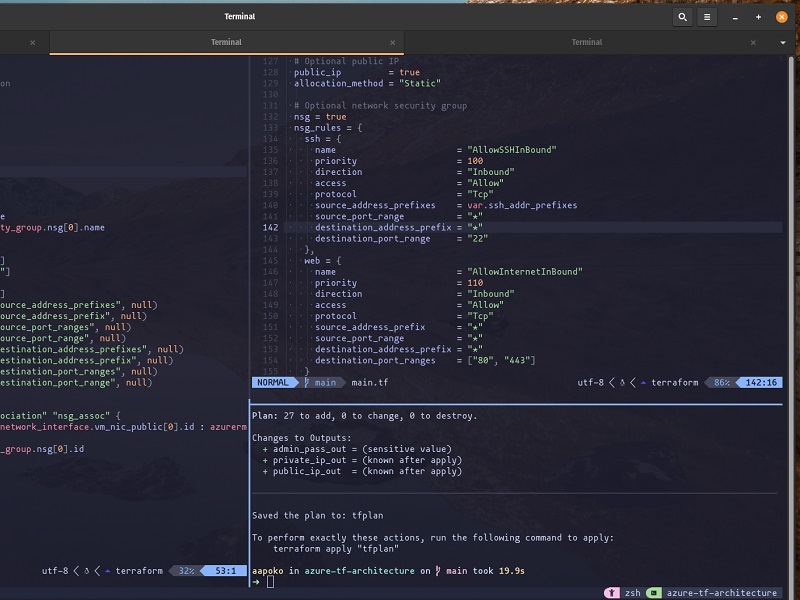Click 'nsg_rules = {' on line 133
Screen dimensions: 800x600
click(328, 128)
